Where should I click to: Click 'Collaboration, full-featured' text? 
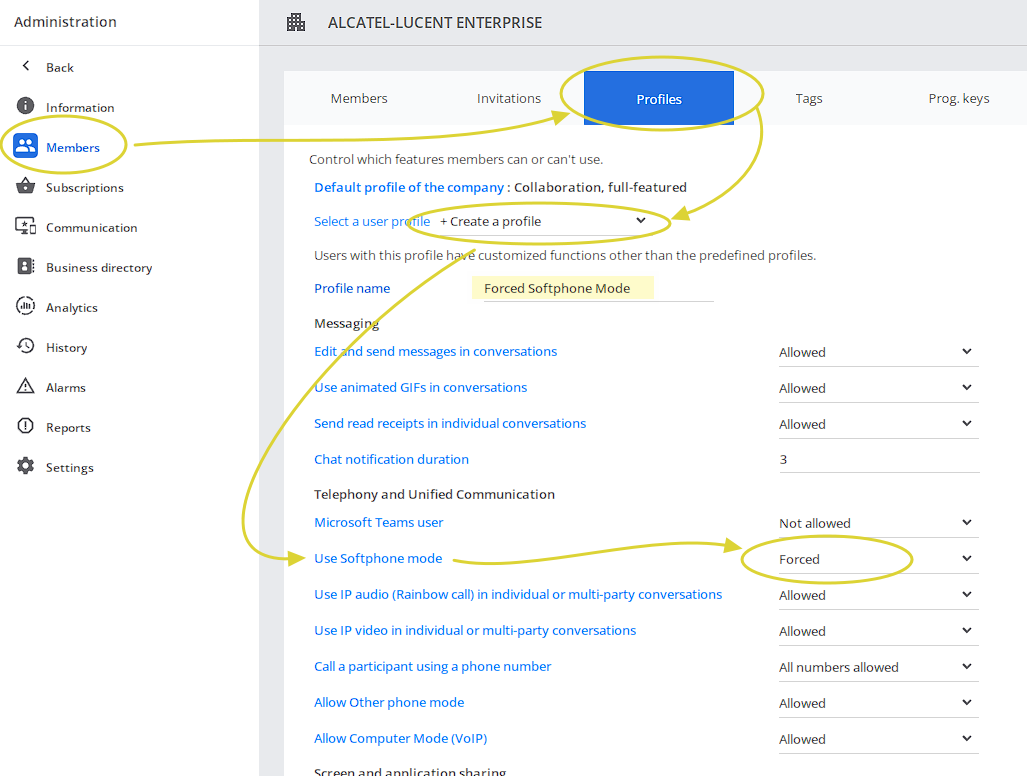pyautogui.click(x=600, y=187)
